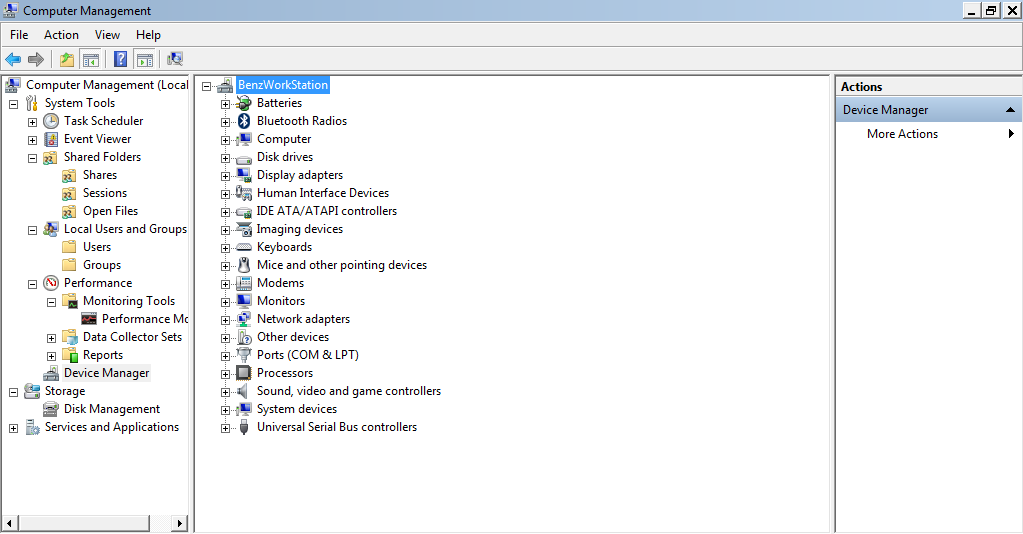Screen dimensions: 1023x534
Task: Toggle Show/Hide Console Tree toolbar icon
Action: click(x=91, y=59)
